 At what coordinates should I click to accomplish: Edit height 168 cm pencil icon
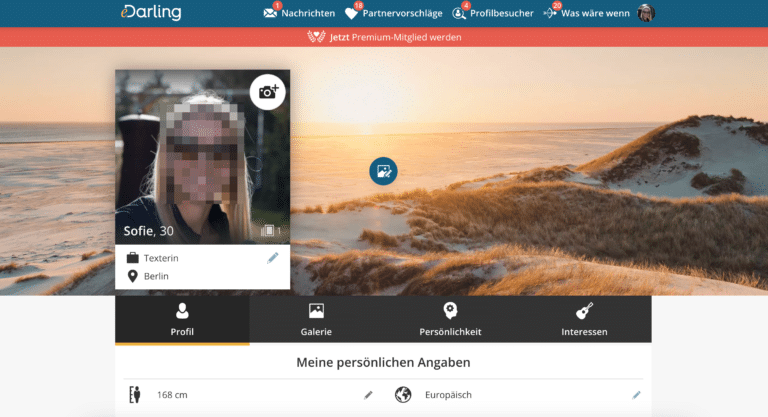click(368, 395)
